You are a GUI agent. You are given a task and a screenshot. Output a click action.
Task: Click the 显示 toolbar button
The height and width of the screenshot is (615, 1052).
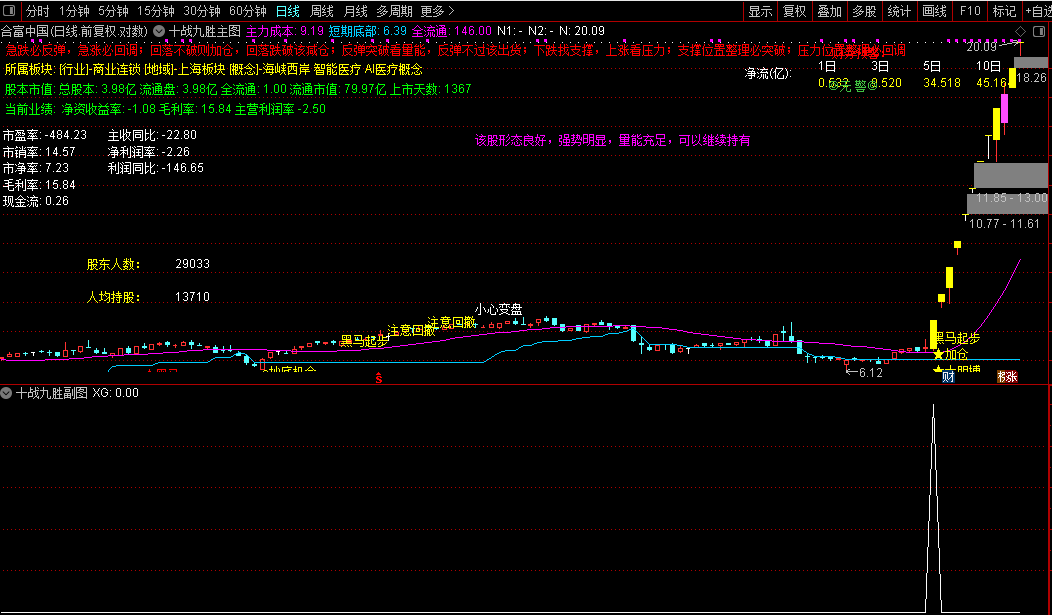[760, 11]
